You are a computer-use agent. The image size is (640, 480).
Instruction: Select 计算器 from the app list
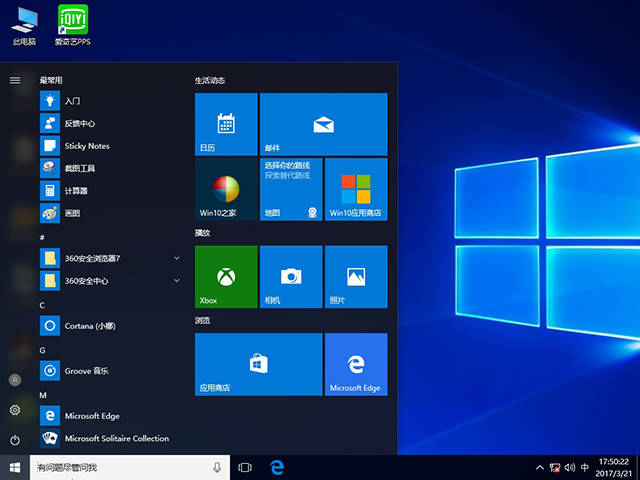pyautogui.click(x=76, y=190)
